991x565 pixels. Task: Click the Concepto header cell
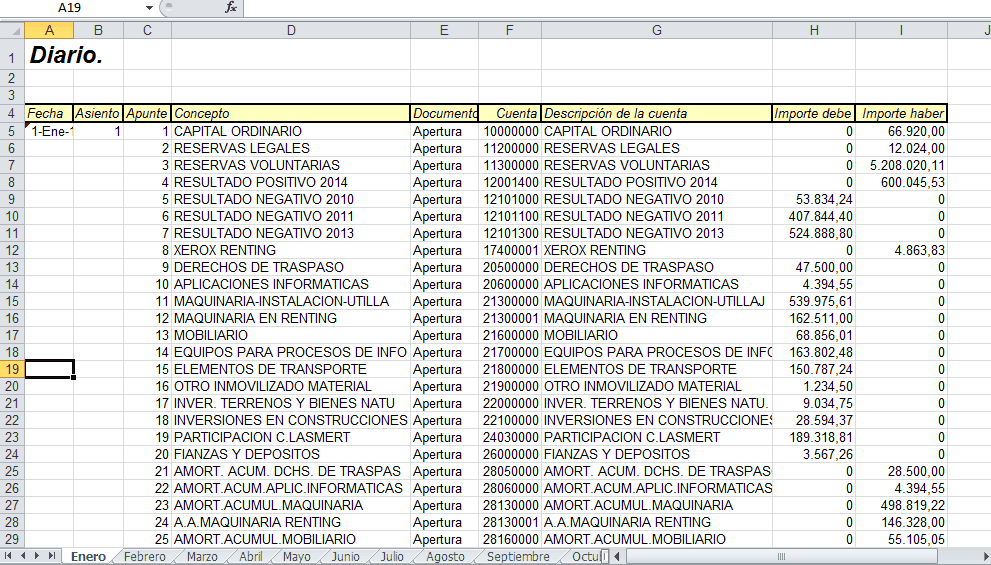click(291, 114)
